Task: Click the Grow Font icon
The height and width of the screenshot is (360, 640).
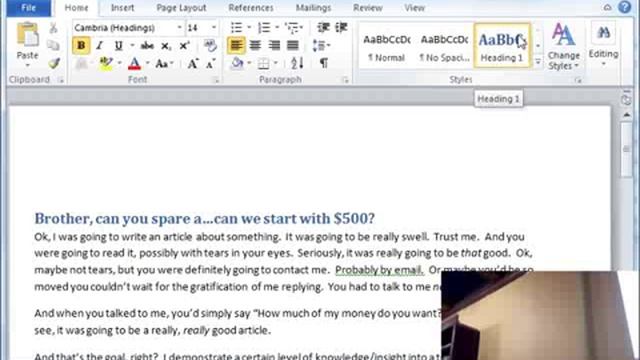Action: 192,64
